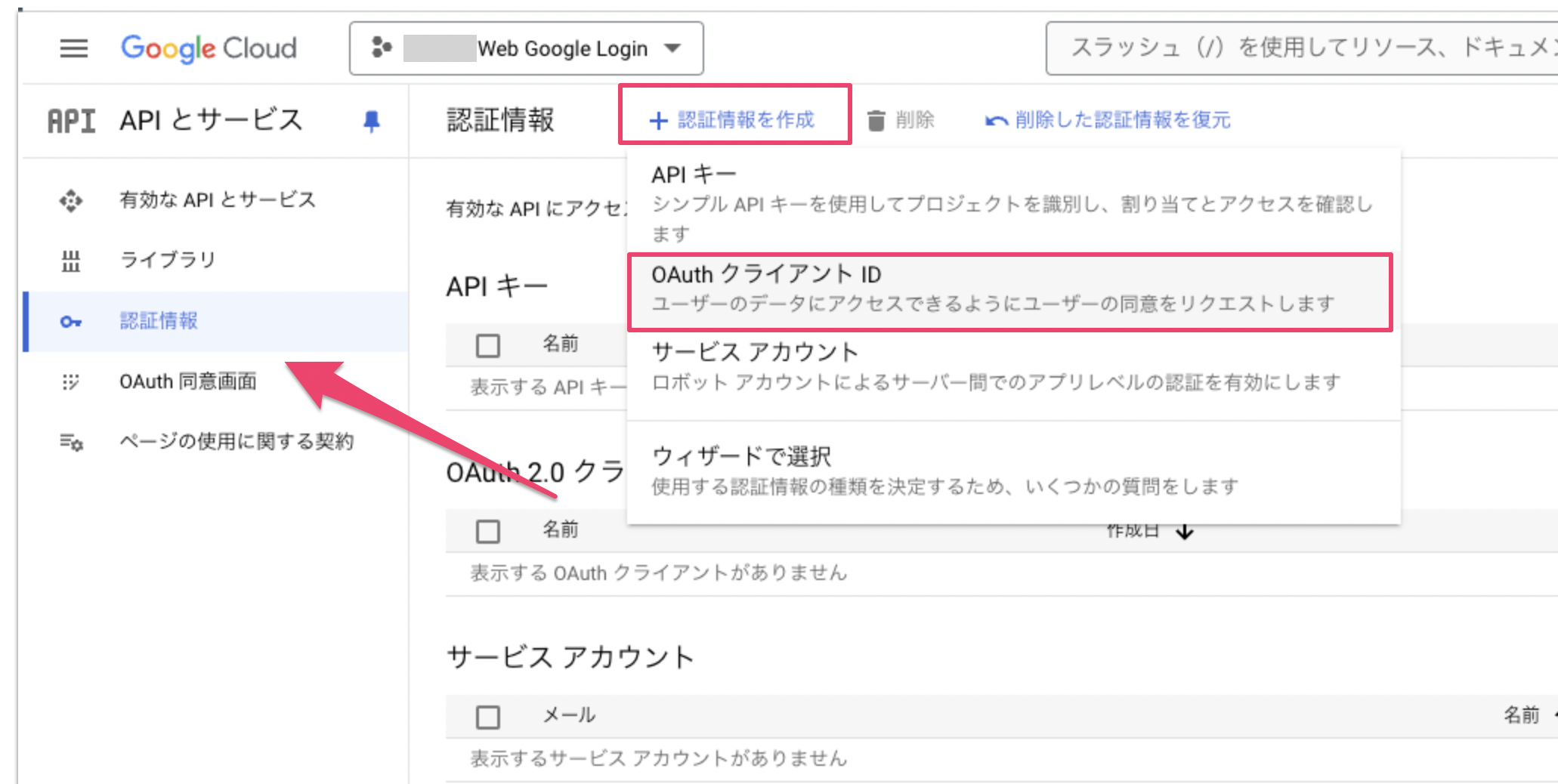1558x784 pixels.
Task: Choose OAuth クライアント ID menu option
Action: coord(1014,289)
